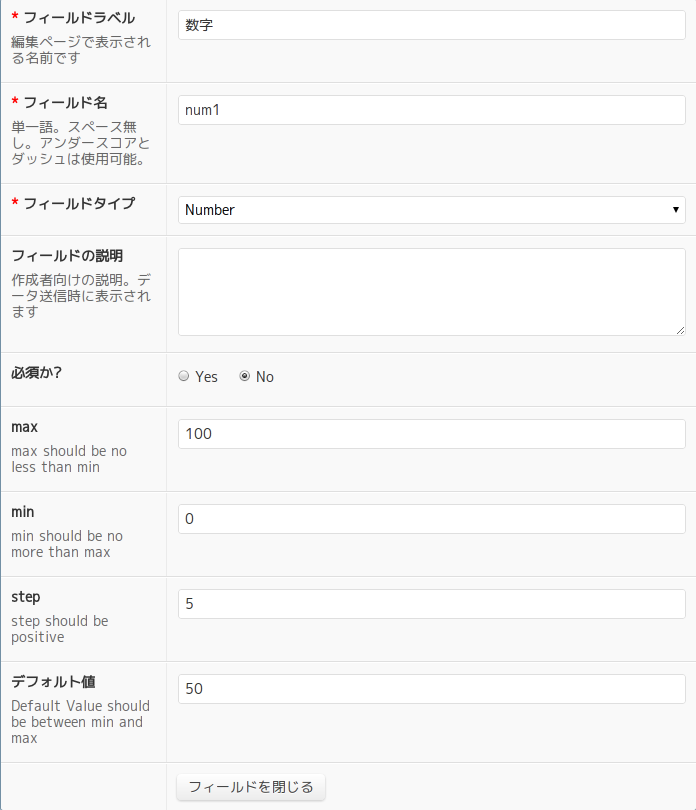
Task: Click the Yes label text
Action: 206,377
